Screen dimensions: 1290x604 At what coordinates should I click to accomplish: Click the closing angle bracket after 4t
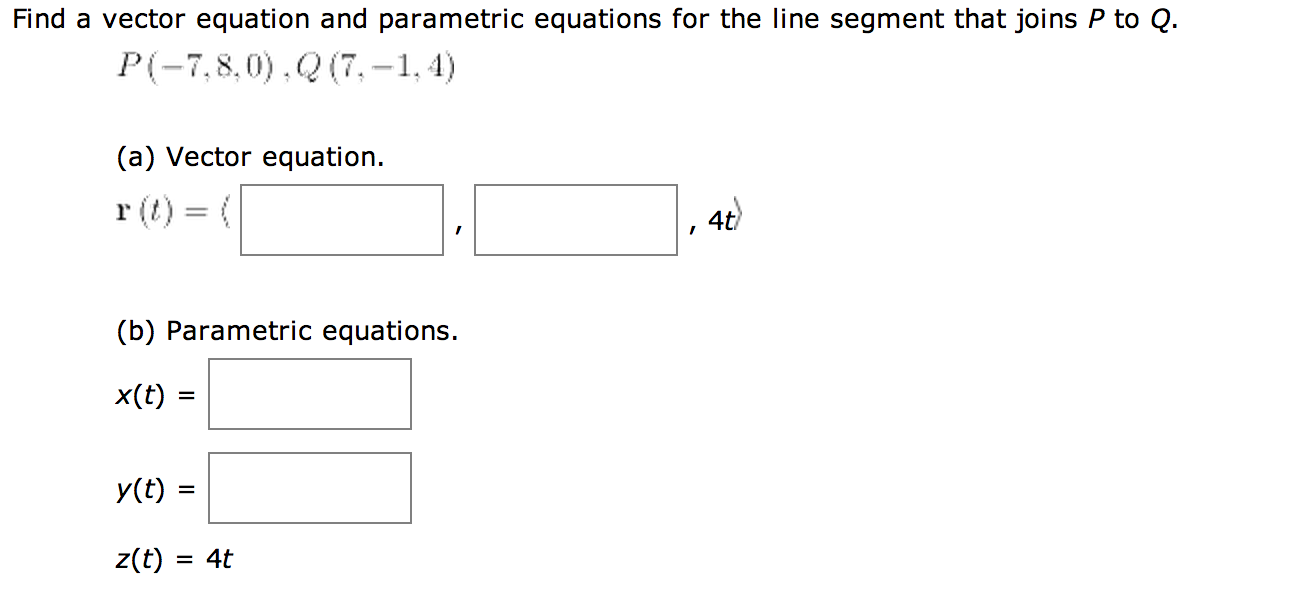[x=737, y=212]
